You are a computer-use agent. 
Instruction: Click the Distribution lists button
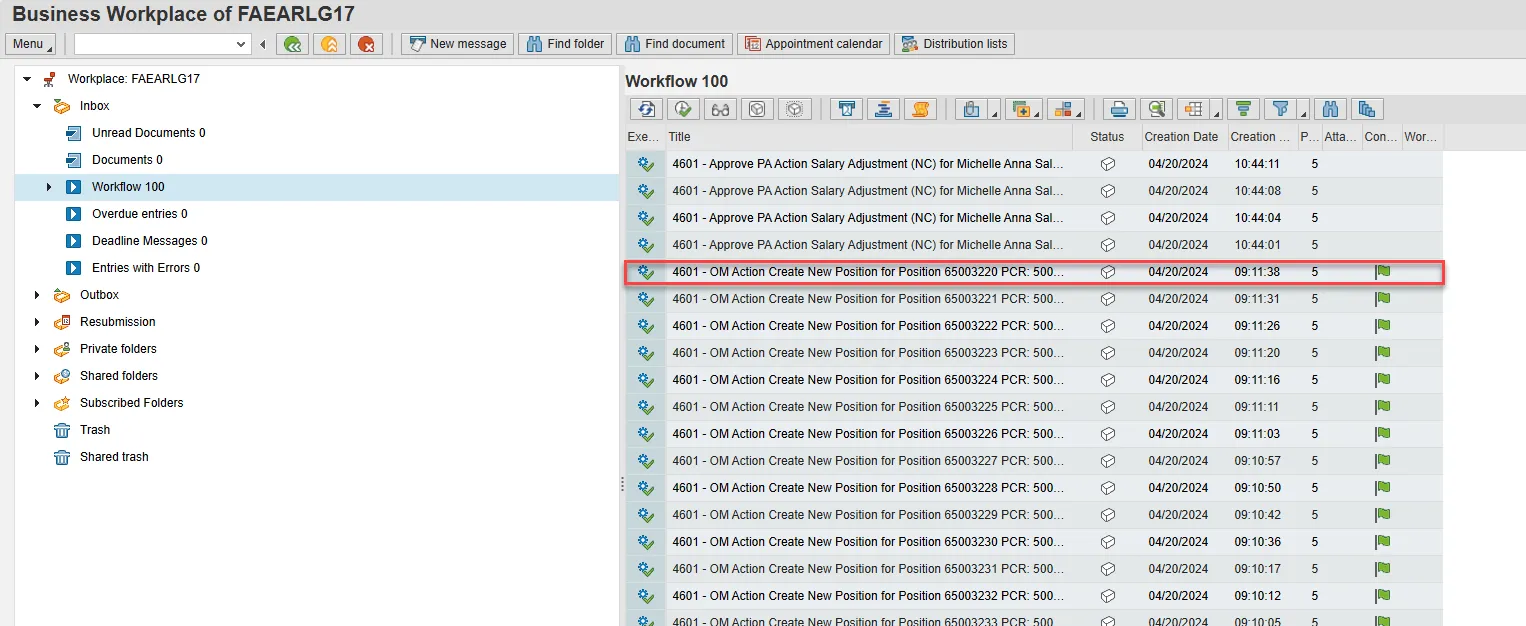point(955,44)
